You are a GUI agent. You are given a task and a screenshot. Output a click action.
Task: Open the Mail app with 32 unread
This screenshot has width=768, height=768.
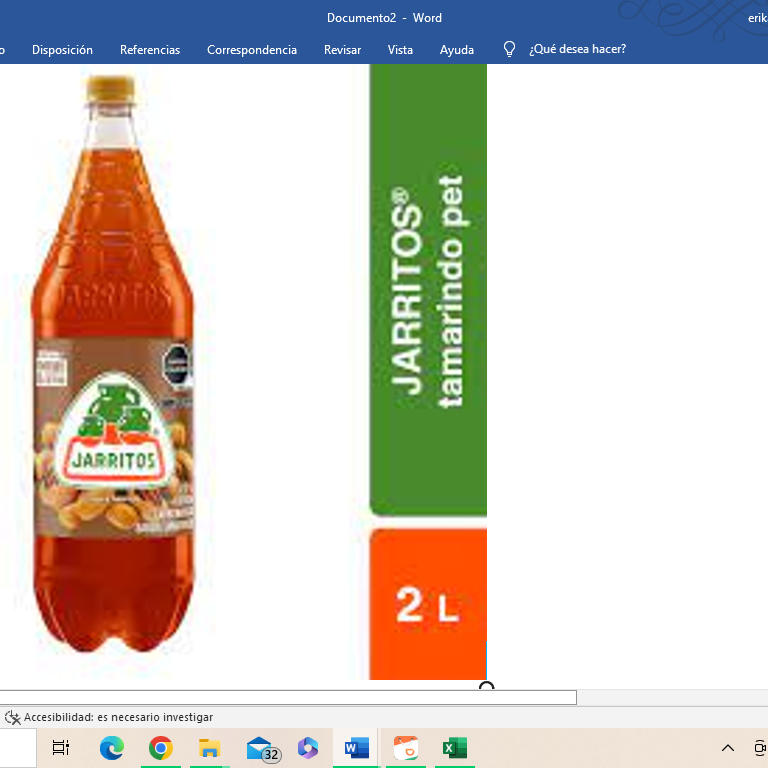(x=263, y=749)
